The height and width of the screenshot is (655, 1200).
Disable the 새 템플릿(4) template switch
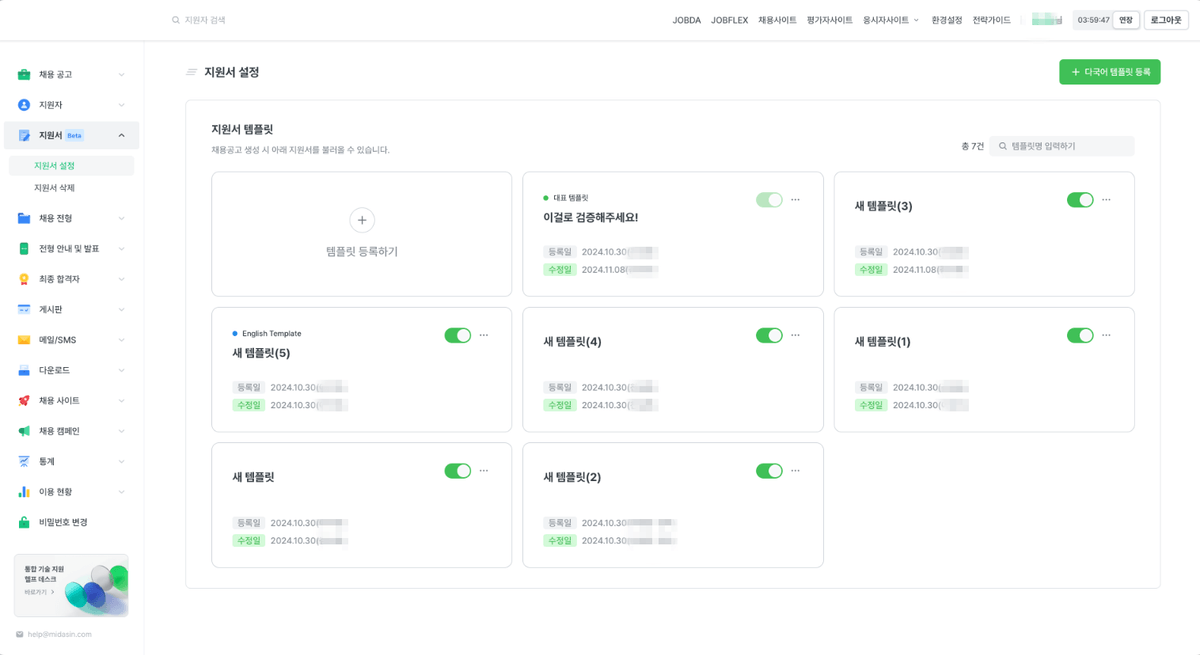coord(769,335)
